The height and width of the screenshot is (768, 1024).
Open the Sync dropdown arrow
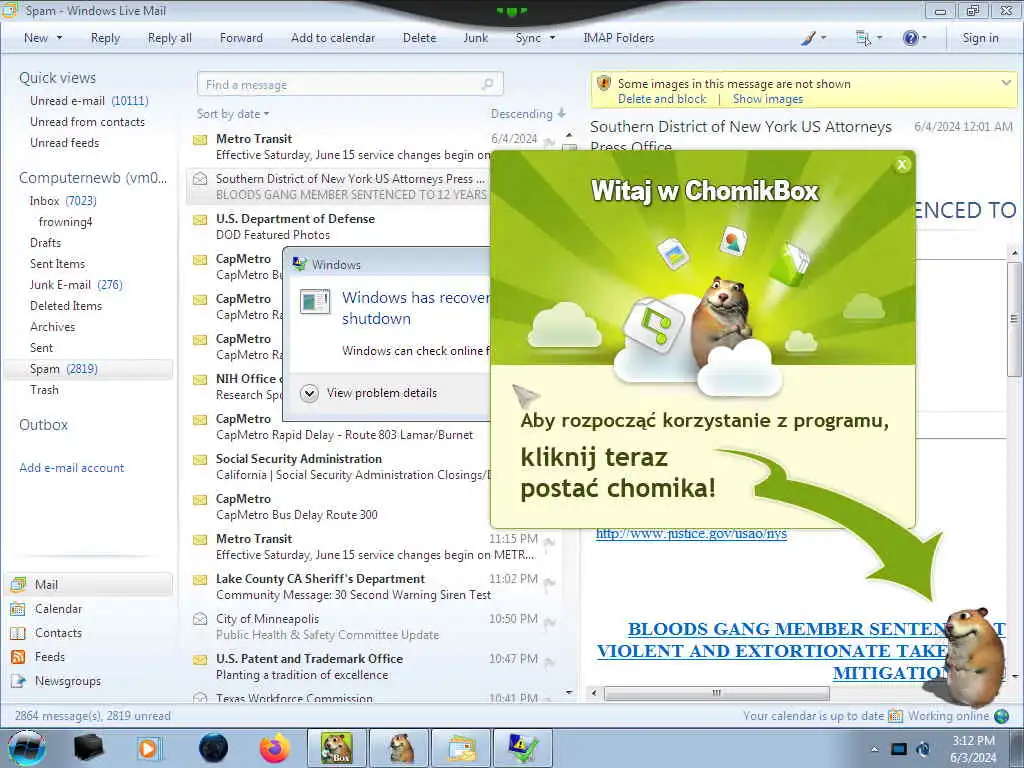click(x=552, y=38)
